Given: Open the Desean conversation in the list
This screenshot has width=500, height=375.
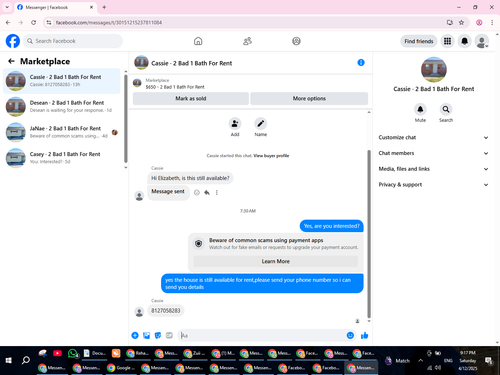Looking at the screenshot, I should click(x=62, y=106).
